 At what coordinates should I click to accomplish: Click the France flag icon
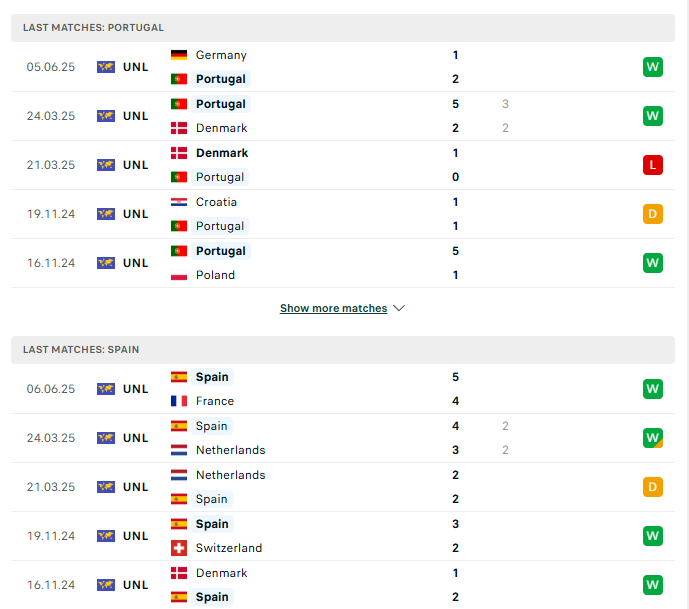(x=179, y=401)
